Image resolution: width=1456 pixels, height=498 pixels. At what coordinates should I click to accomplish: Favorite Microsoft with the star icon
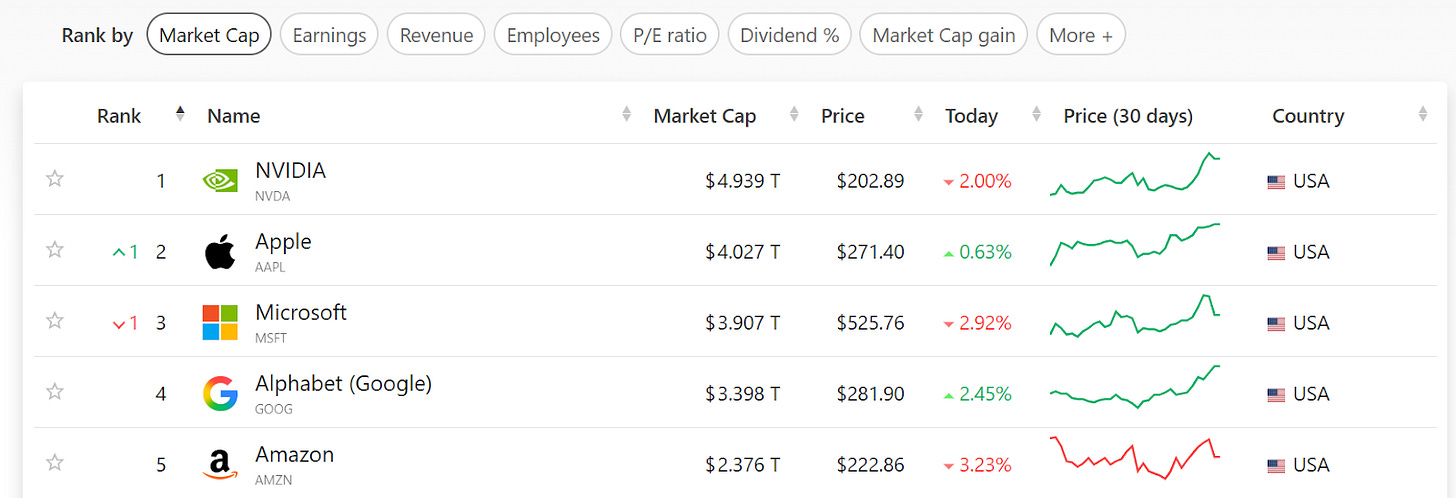coord(55,321)
